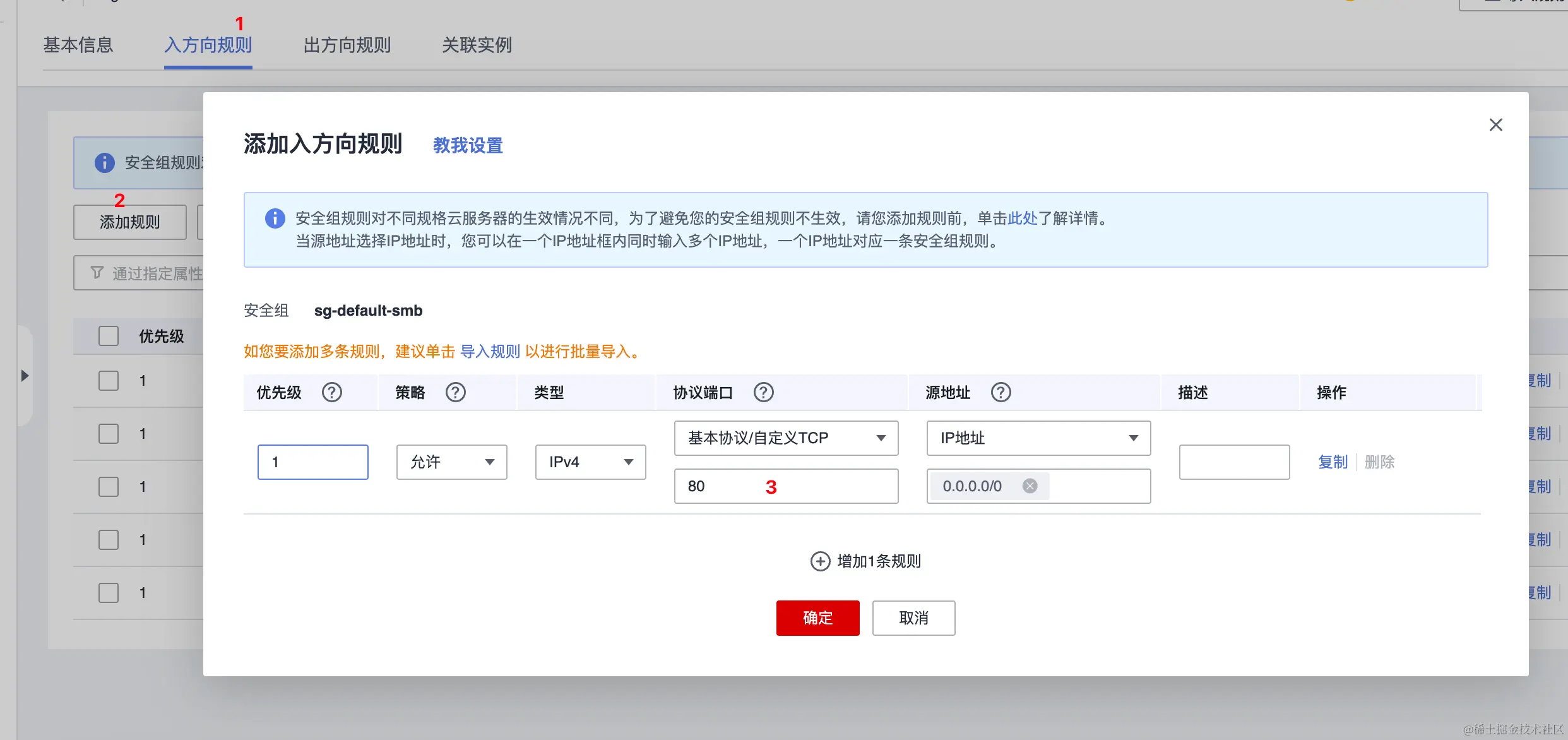Click the help icon beside 协议端口

point(764,392)
